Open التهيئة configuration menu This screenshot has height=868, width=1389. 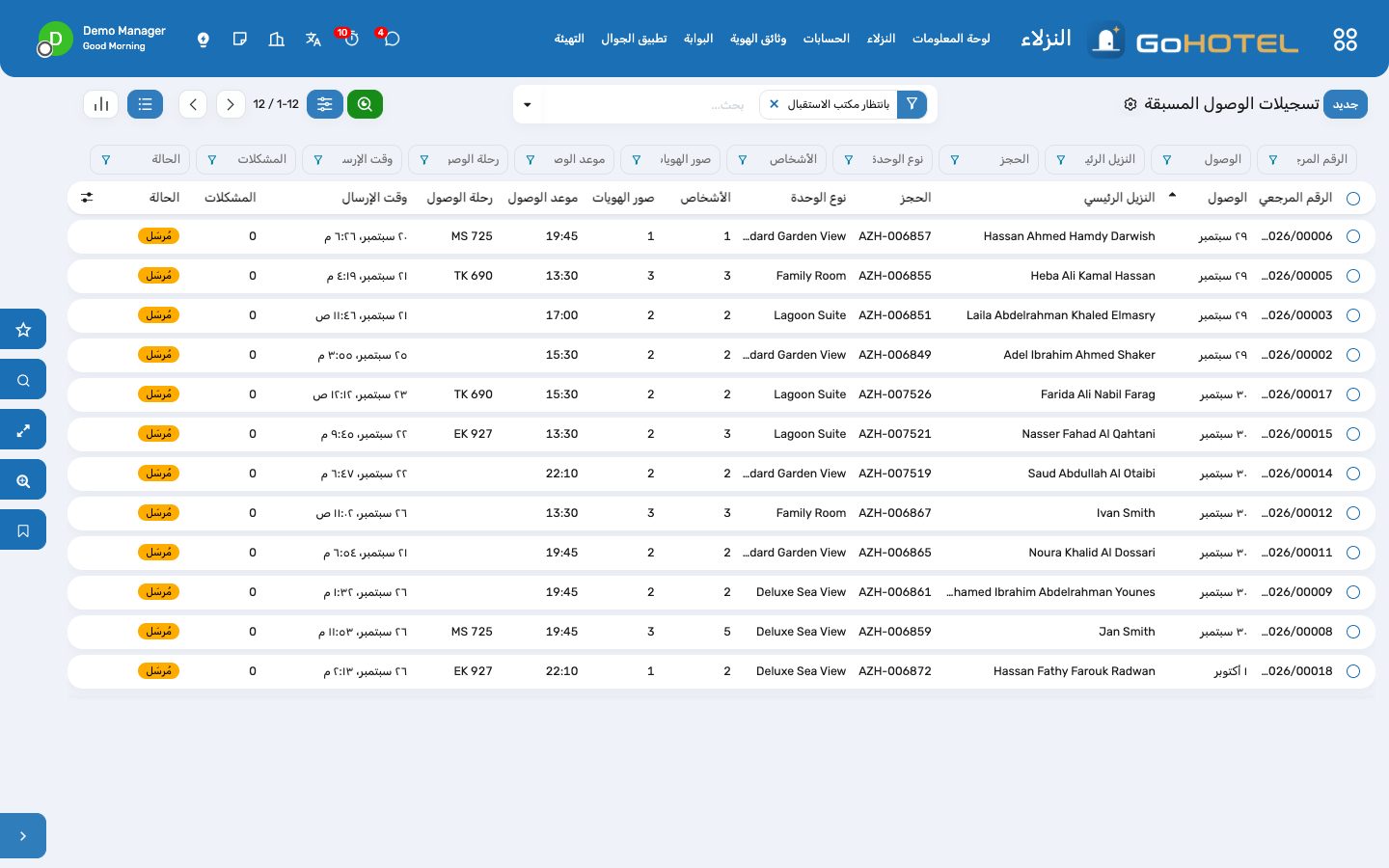coord(569,39)
